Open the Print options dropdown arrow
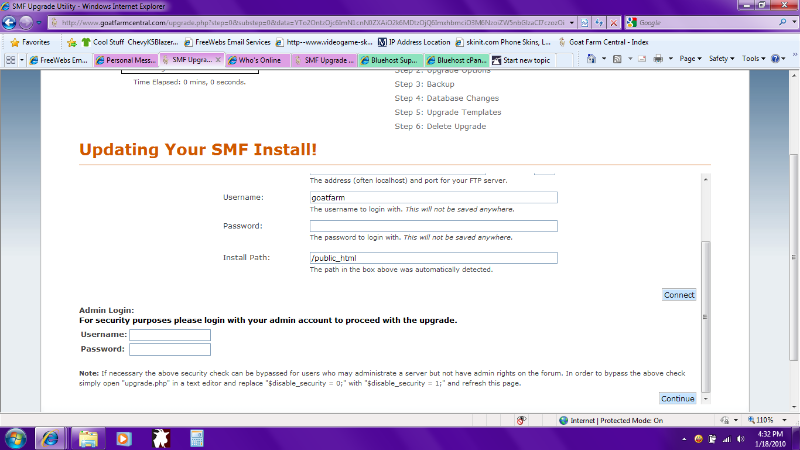 [x=670, y=59]
